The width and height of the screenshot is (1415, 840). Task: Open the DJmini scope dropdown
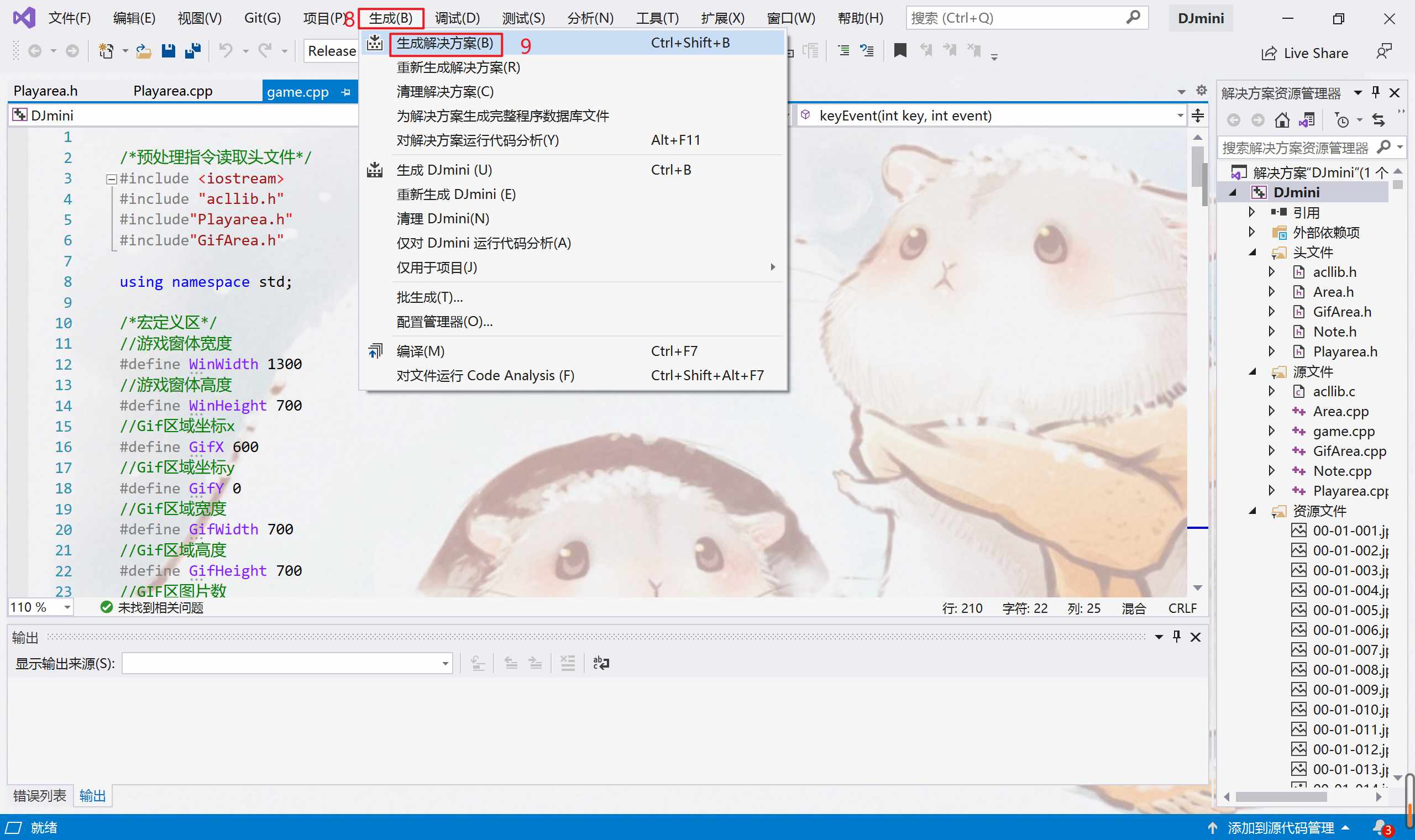(x=184, y=116)
